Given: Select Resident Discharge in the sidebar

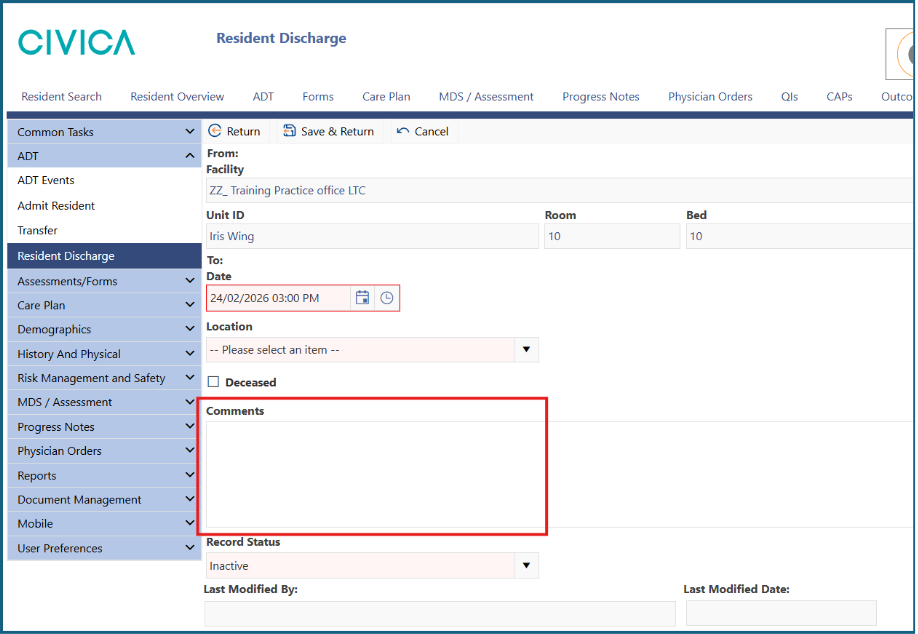Looking at the screenshot, I should coord(104,256).
